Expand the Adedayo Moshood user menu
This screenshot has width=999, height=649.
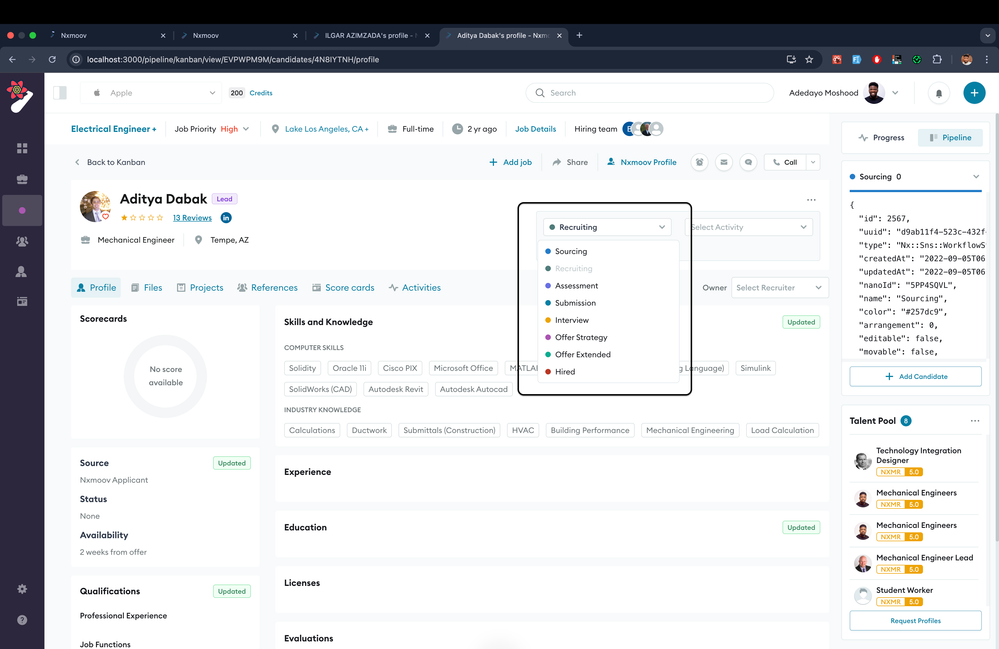(895, 93)
